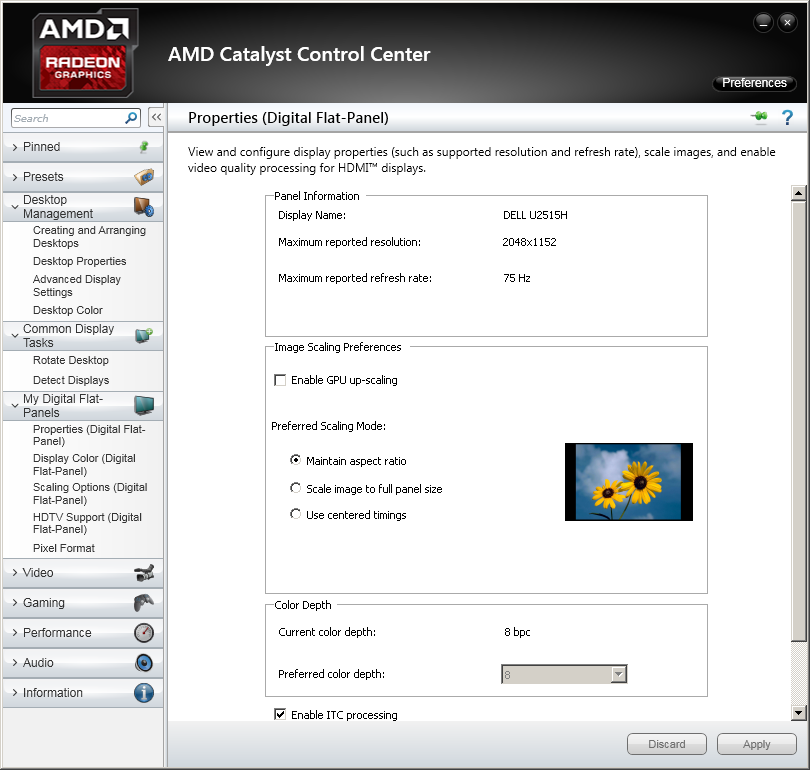Collapse the Desktop Management section
Image resolution: width=810 pixels, height=770 pixels.
pos(15,207)
